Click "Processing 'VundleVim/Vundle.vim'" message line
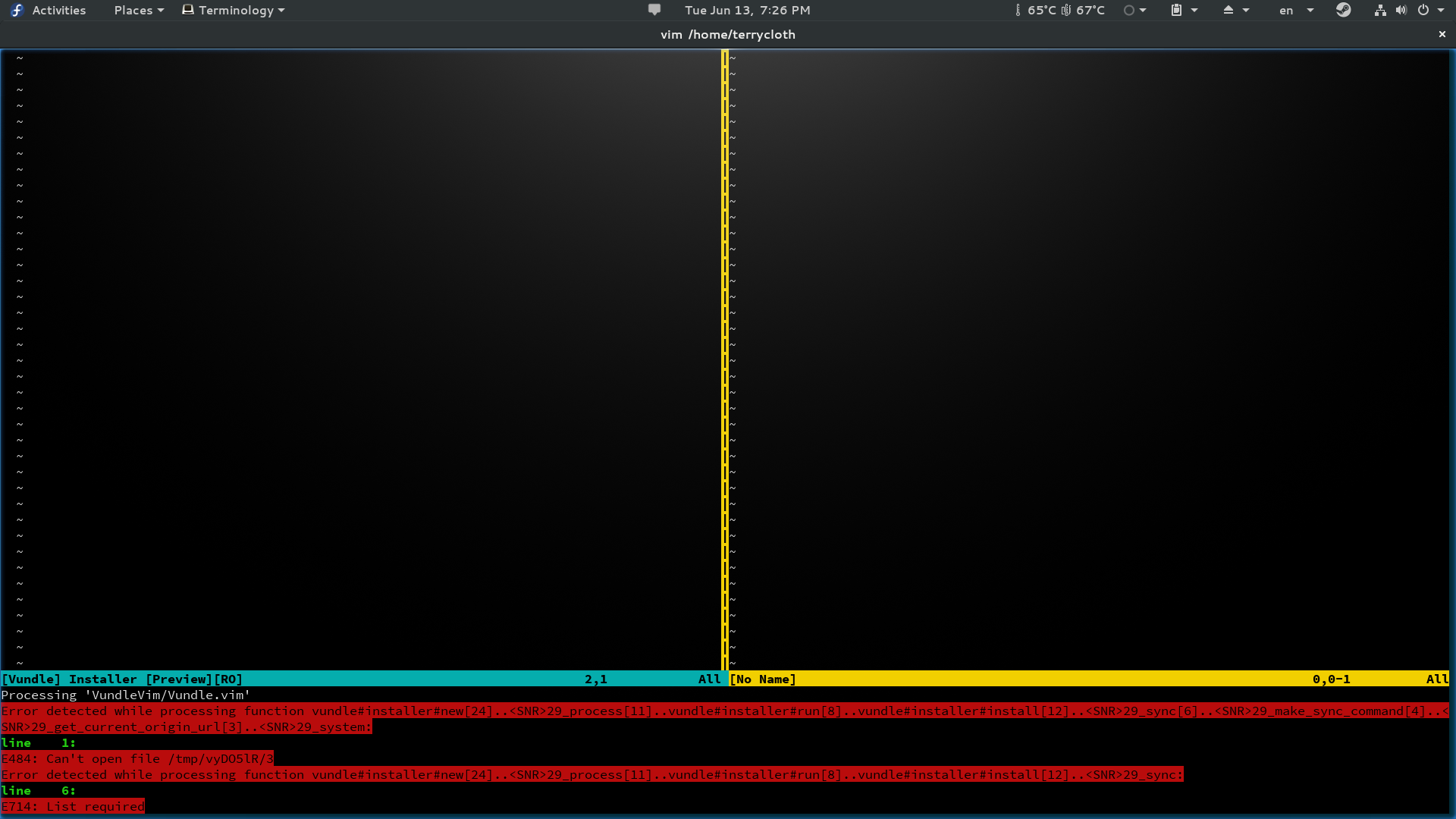1456x819 pixels. tap(126, 695)
